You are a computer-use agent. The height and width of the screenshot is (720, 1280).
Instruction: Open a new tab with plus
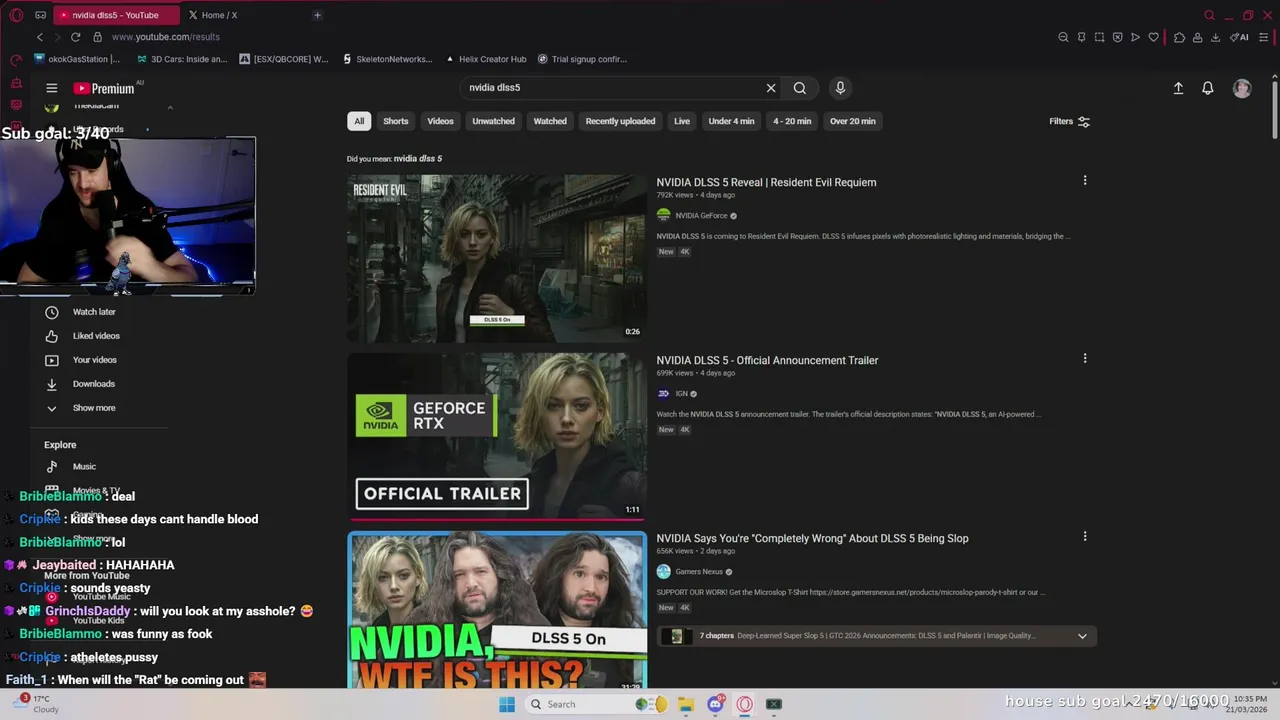pos(317,15)
